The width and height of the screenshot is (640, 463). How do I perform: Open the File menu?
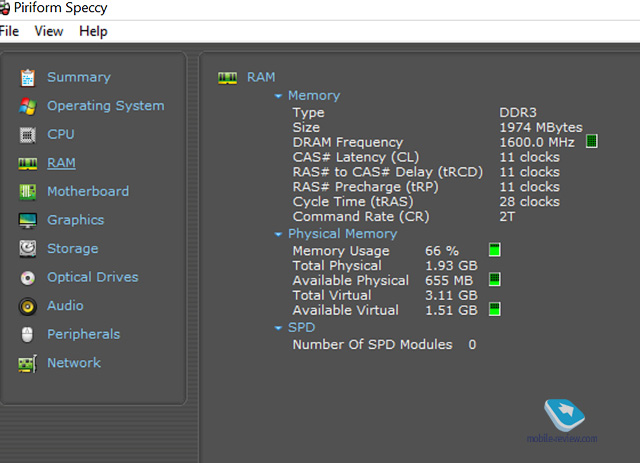9,31
